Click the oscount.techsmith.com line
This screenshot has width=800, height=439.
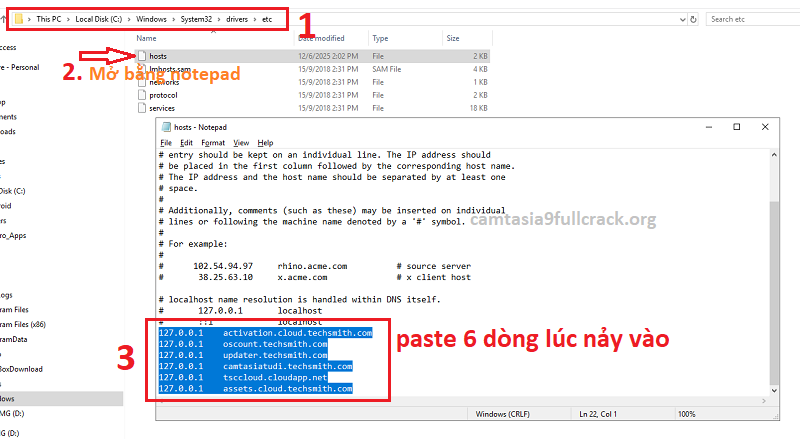click(243, 344)
